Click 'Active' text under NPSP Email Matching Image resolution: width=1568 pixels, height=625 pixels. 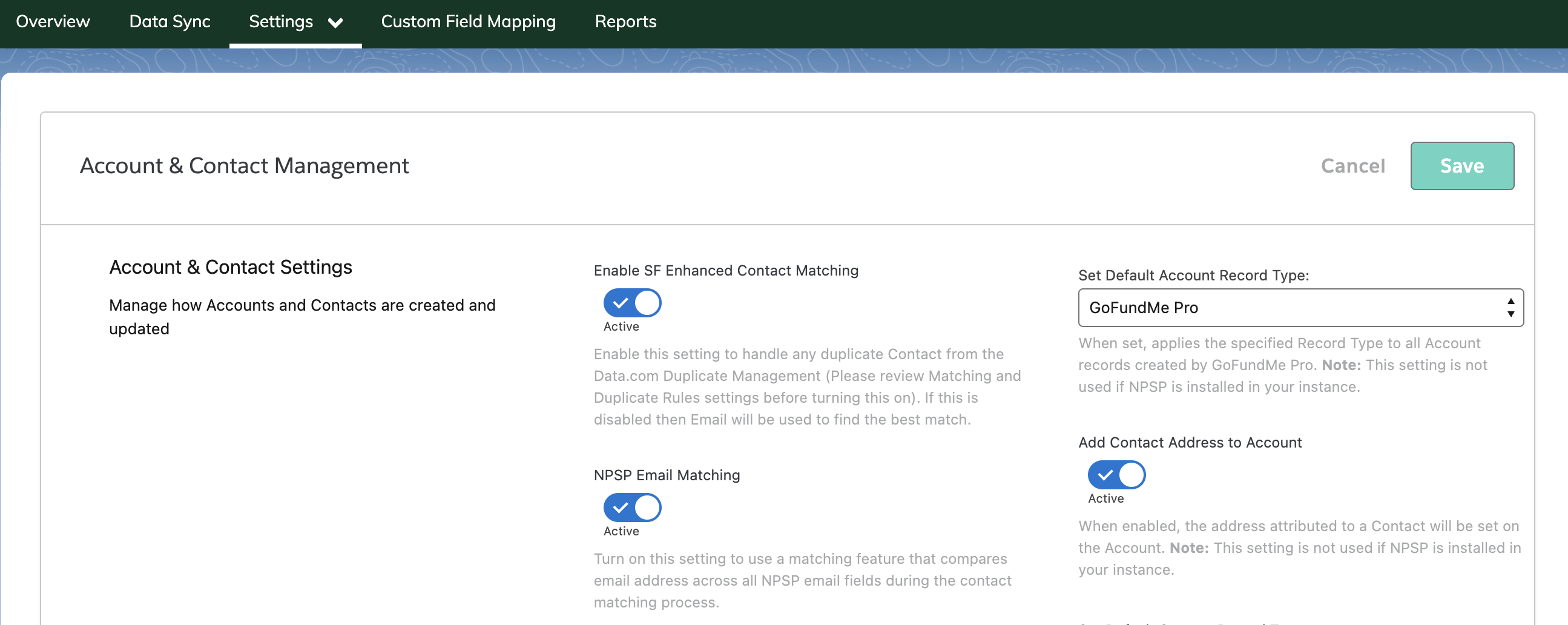tap(621, 531)
